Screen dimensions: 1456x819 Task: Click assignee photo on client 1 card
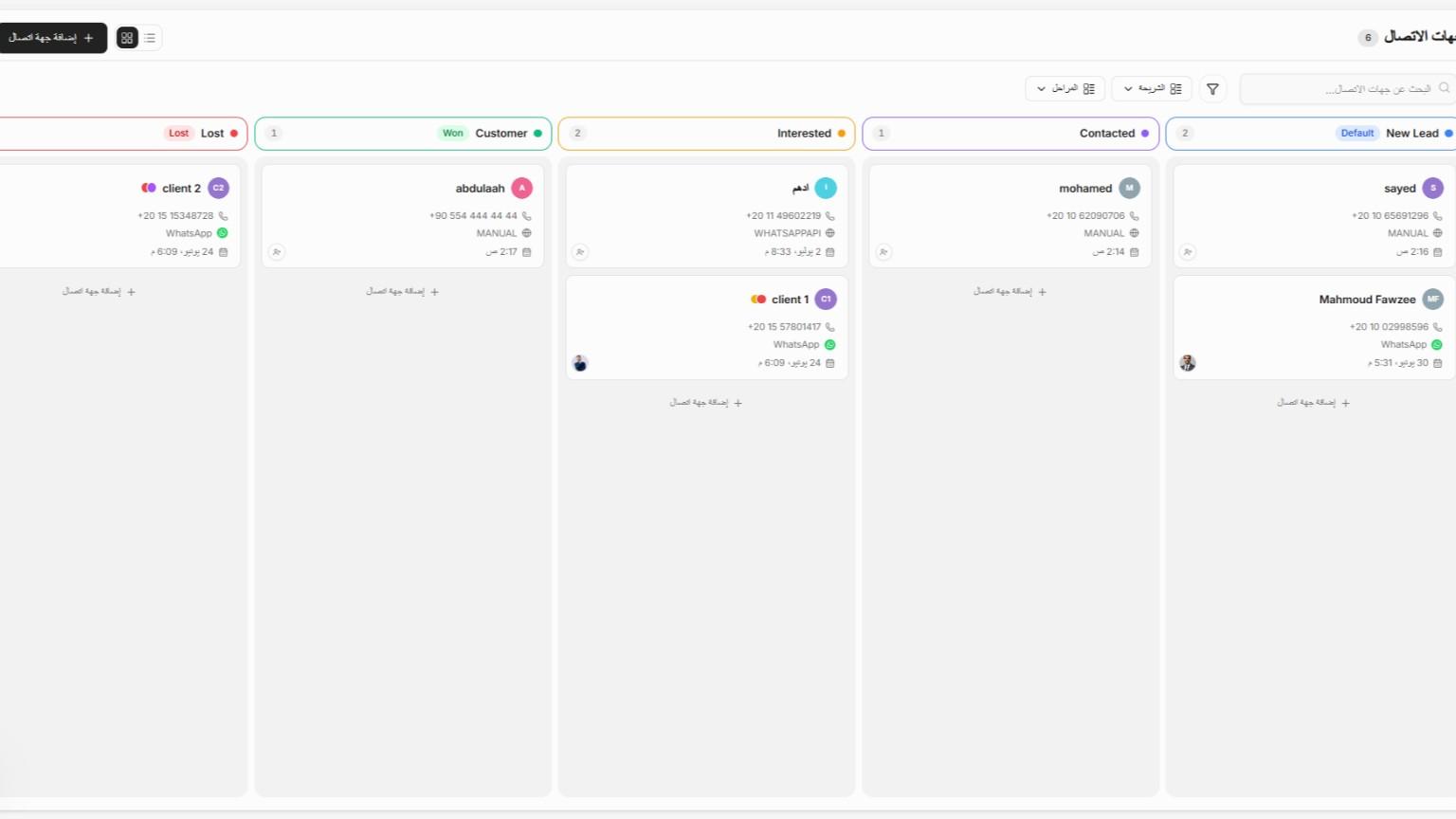click(580, 363)
